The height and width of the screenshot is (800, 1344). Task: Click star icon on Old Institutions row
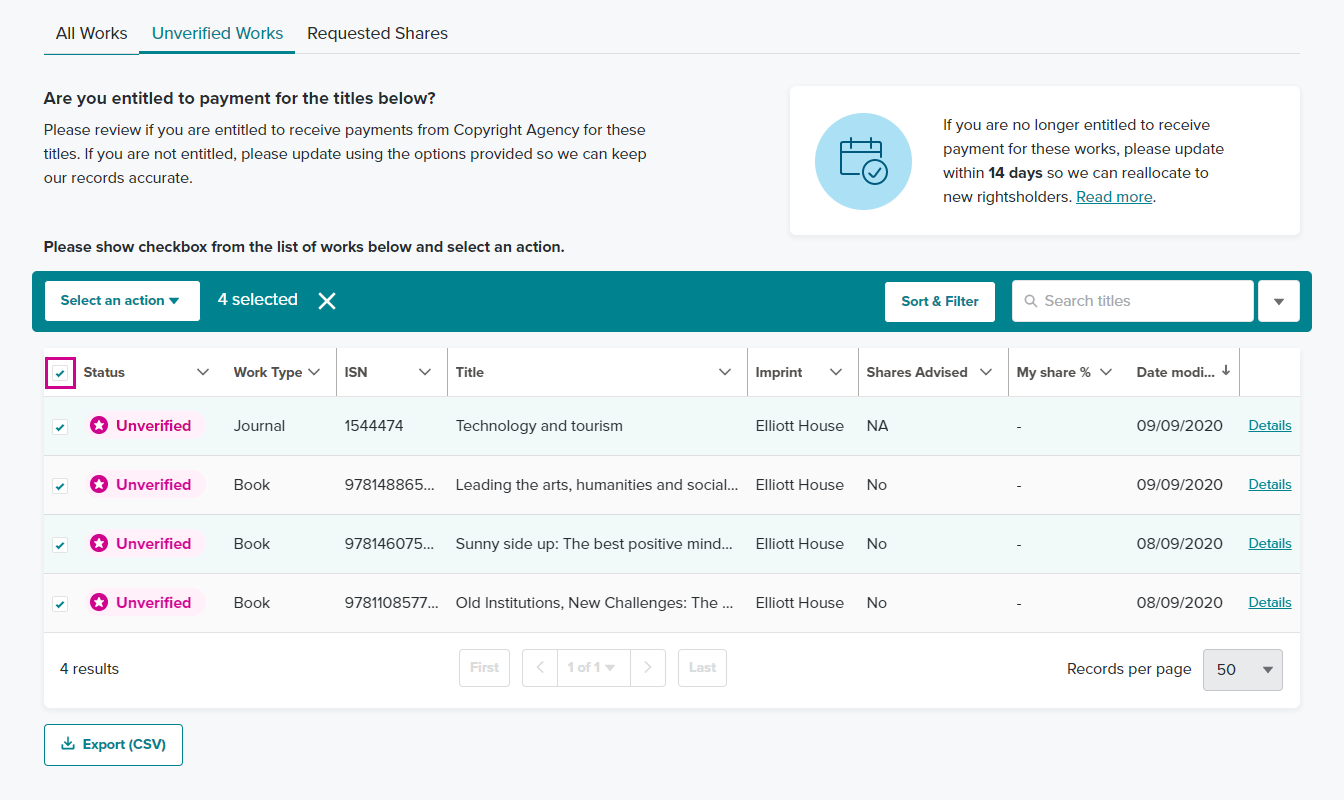[99, 603]
